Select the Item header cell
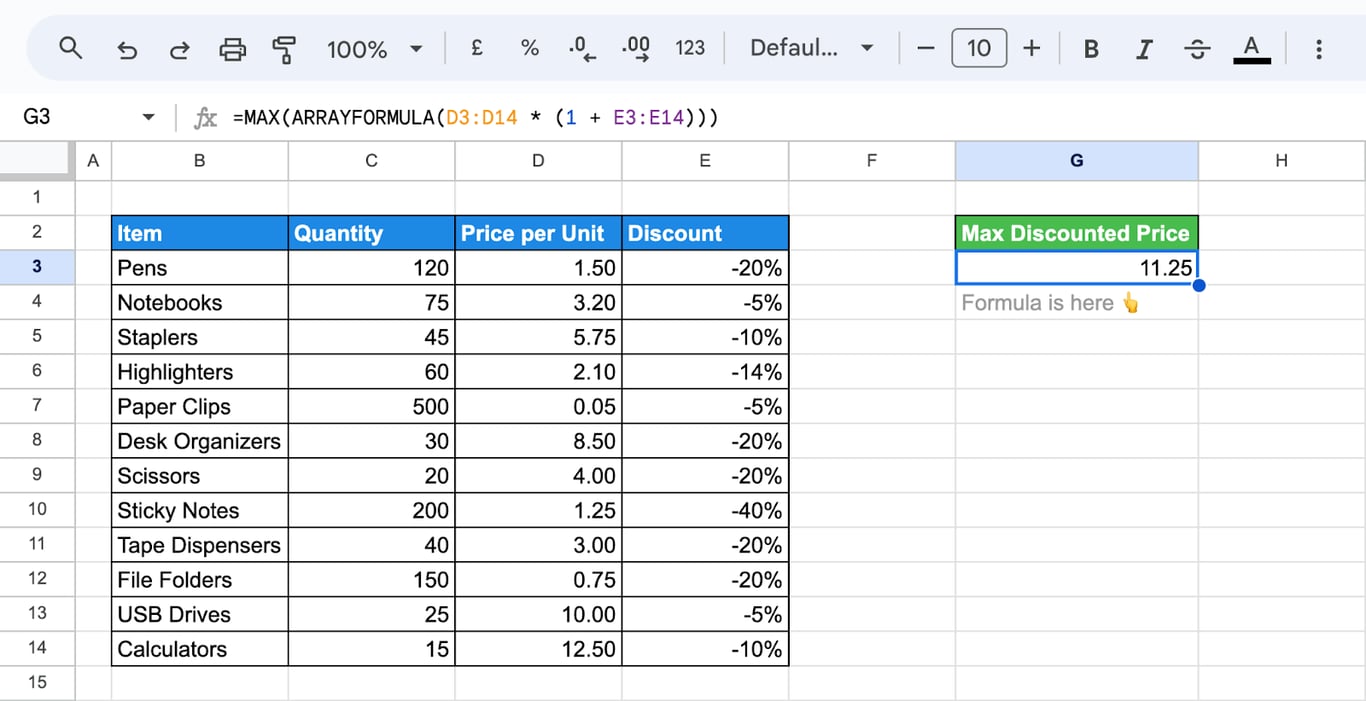 pos(200,233)
